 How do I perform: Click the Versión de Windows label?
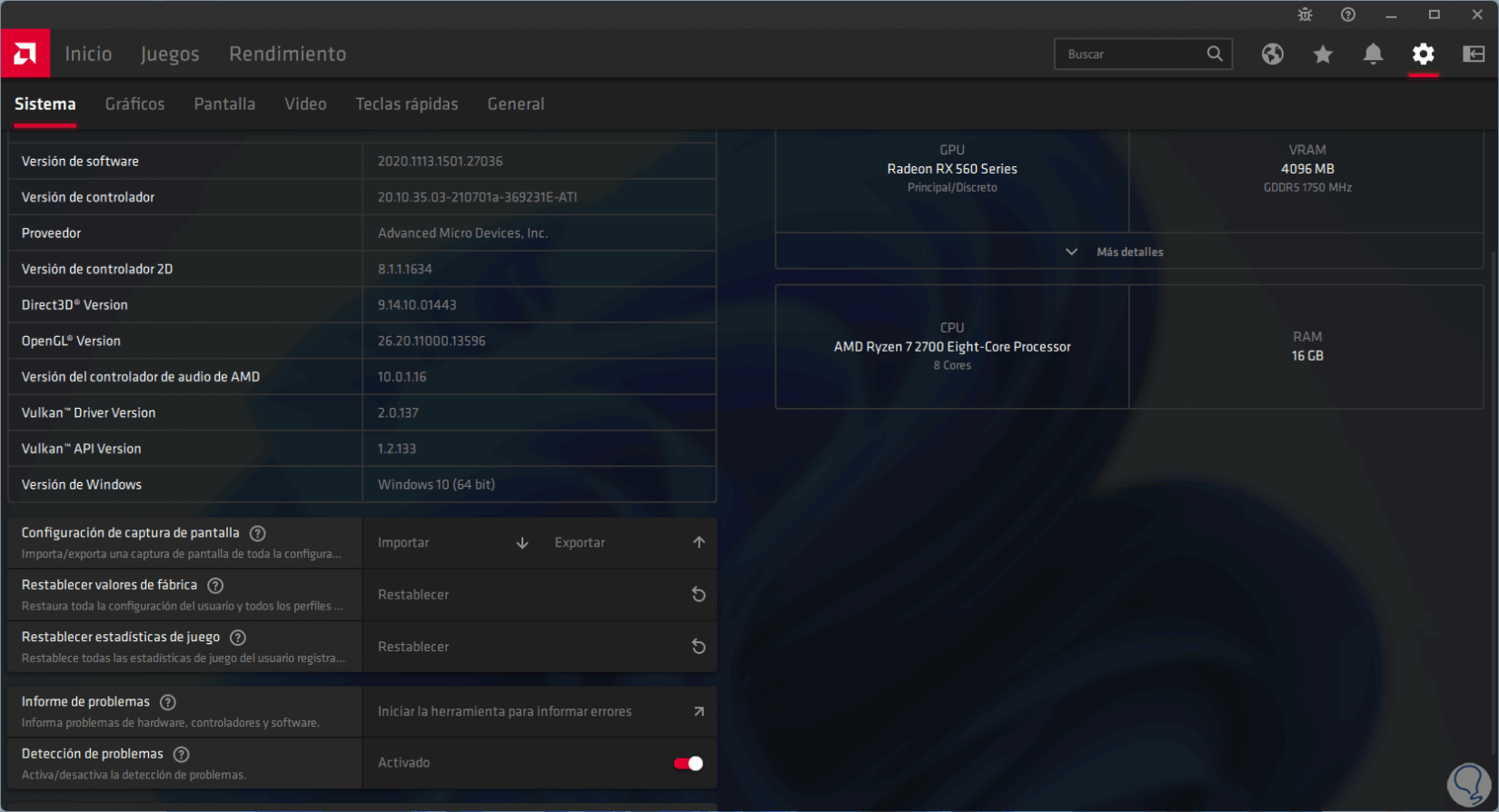[82, 485]
